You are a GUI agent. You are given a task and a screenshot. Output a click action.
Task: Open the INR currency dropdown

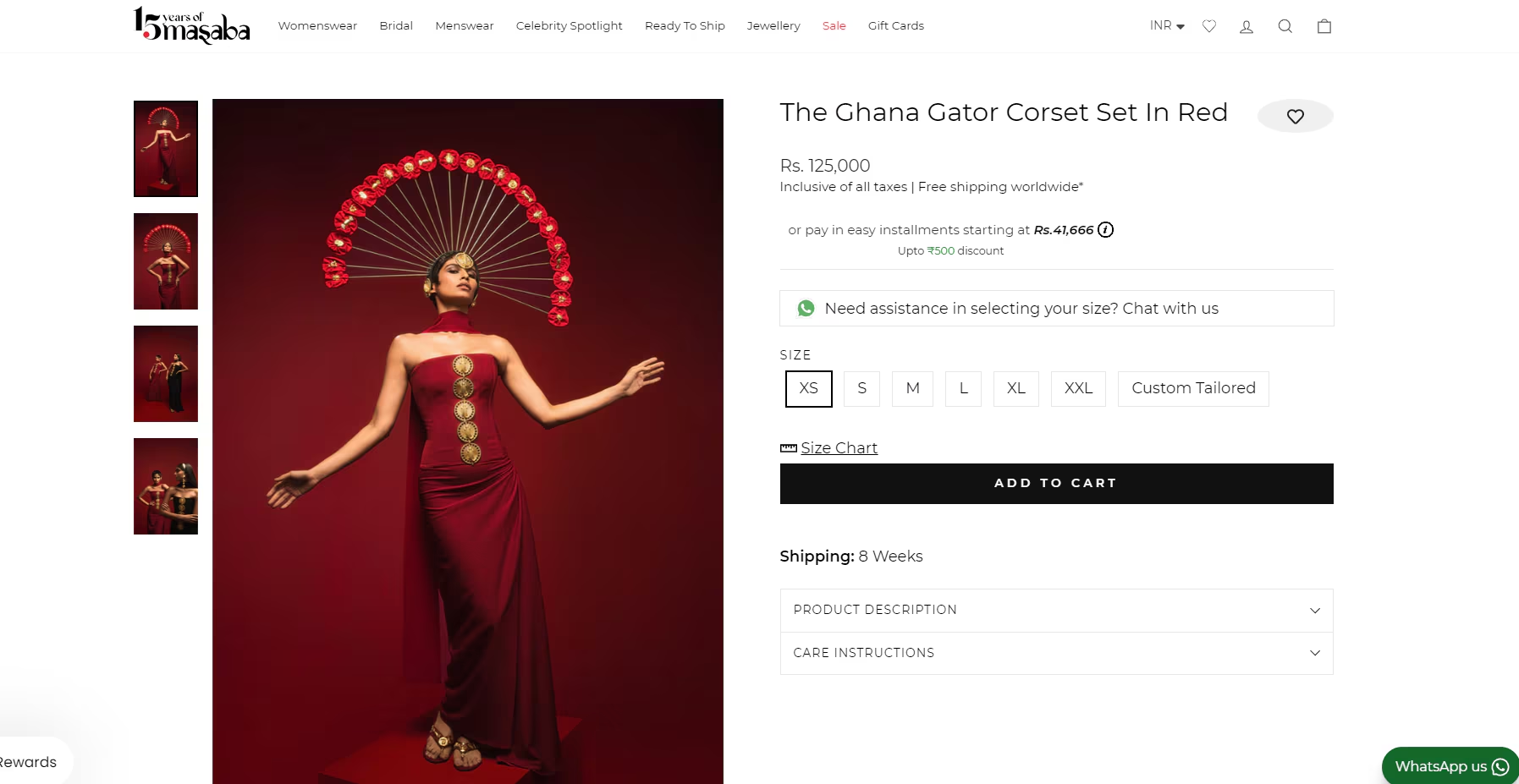tap(1167, 25)
